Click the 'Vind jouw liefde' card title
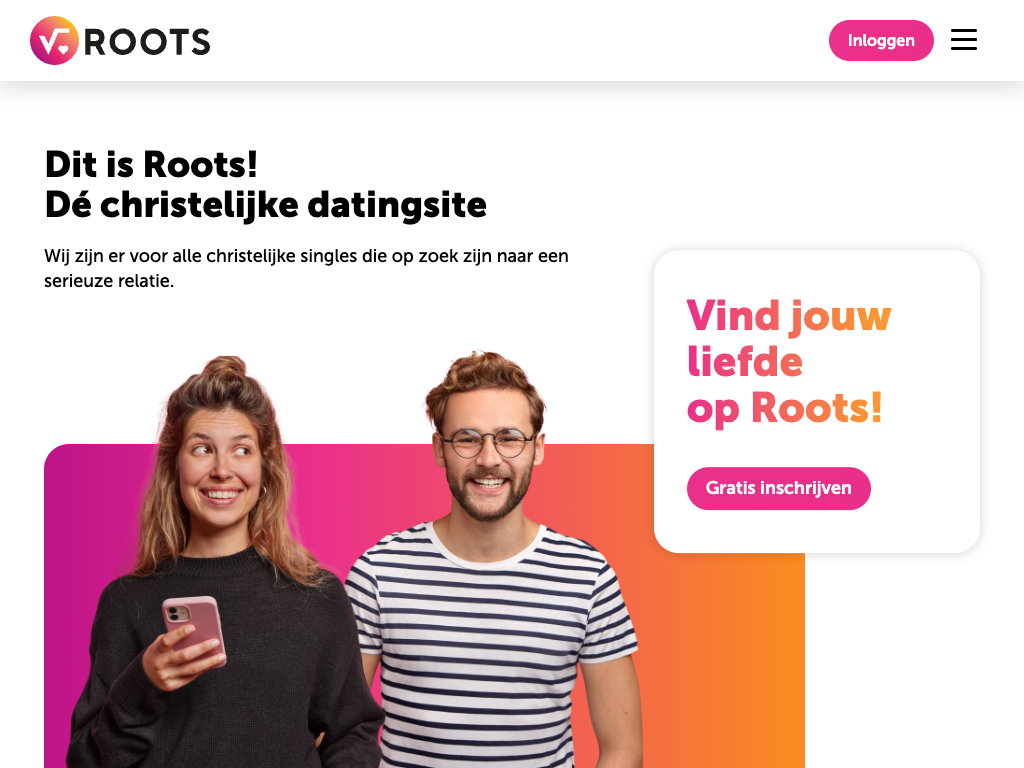The height and width of the screenshot is (768, 1024). [x=788, y=338]
